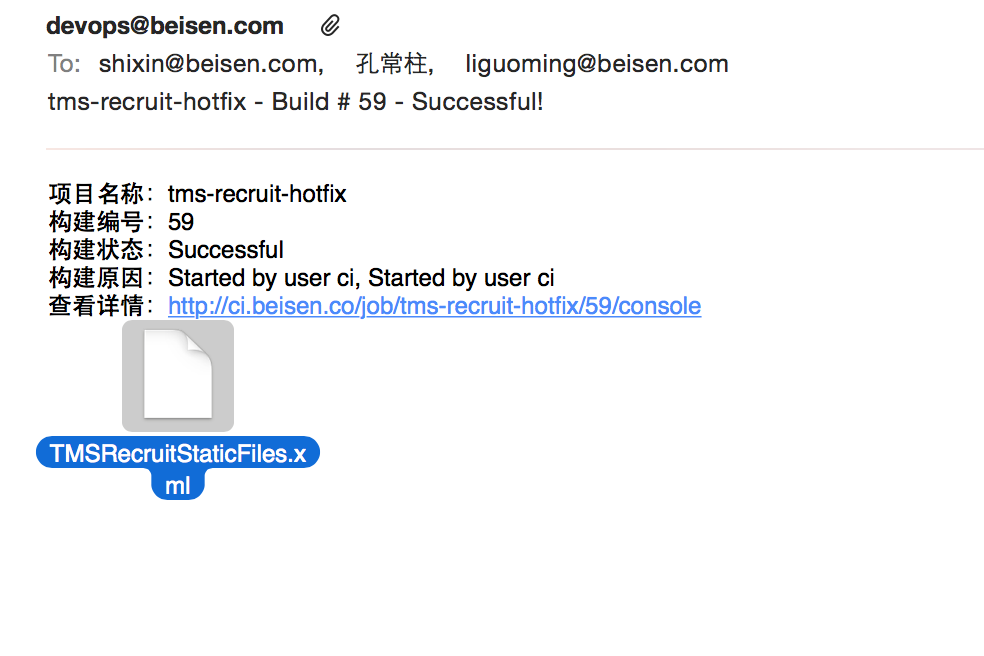Click sender devops@beisen.com

point(165,26)
